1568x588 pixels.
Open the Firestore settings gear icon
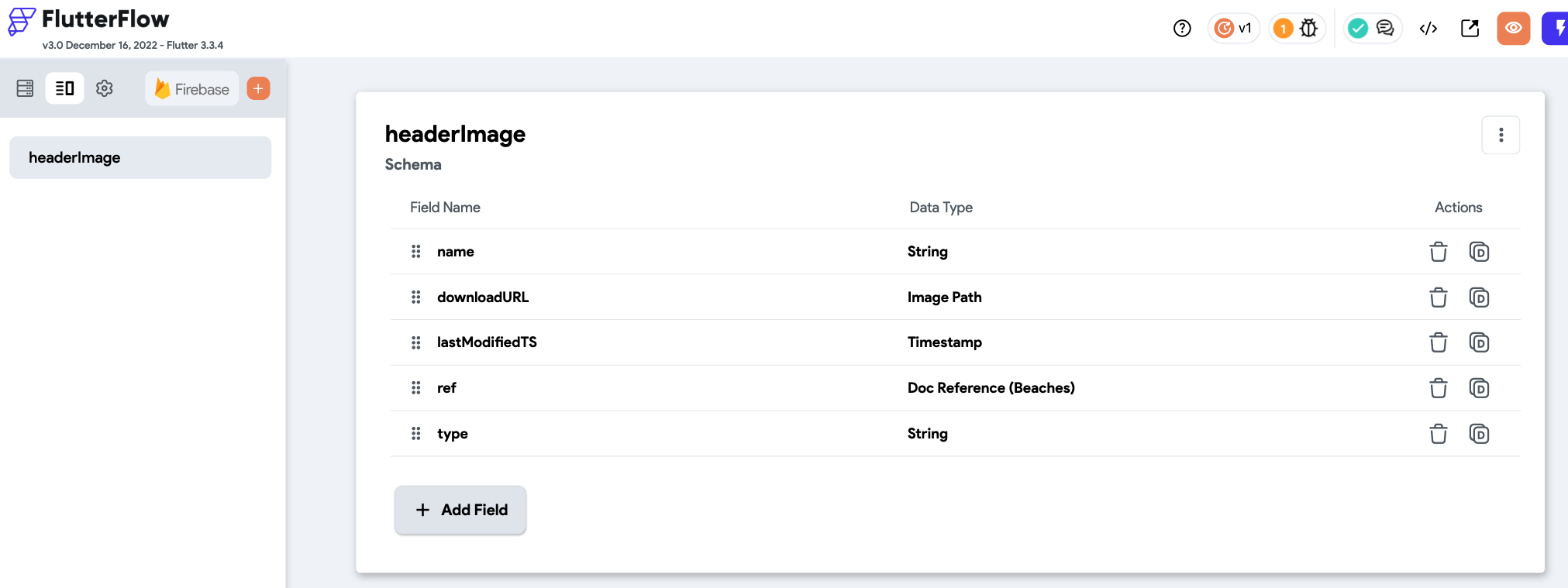(105, 88)
